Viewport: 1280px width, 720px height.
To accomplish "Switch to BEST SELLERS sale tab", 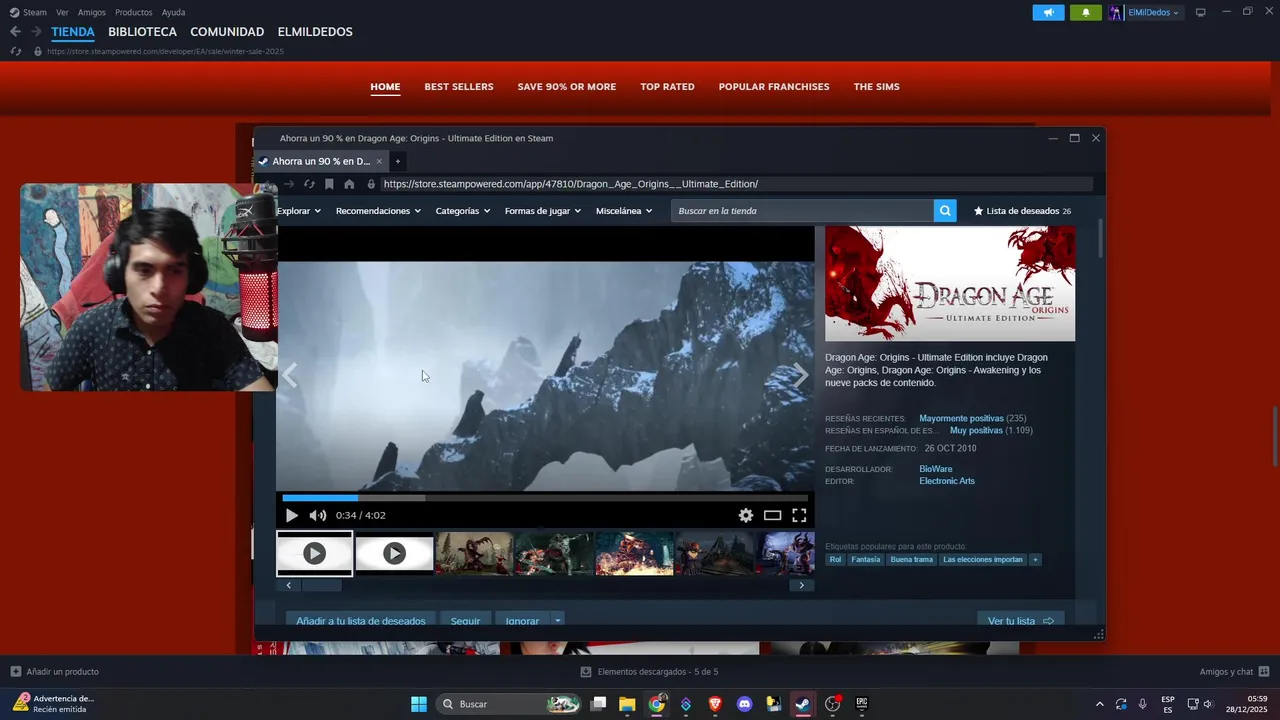I will click(x=459, y=87).
